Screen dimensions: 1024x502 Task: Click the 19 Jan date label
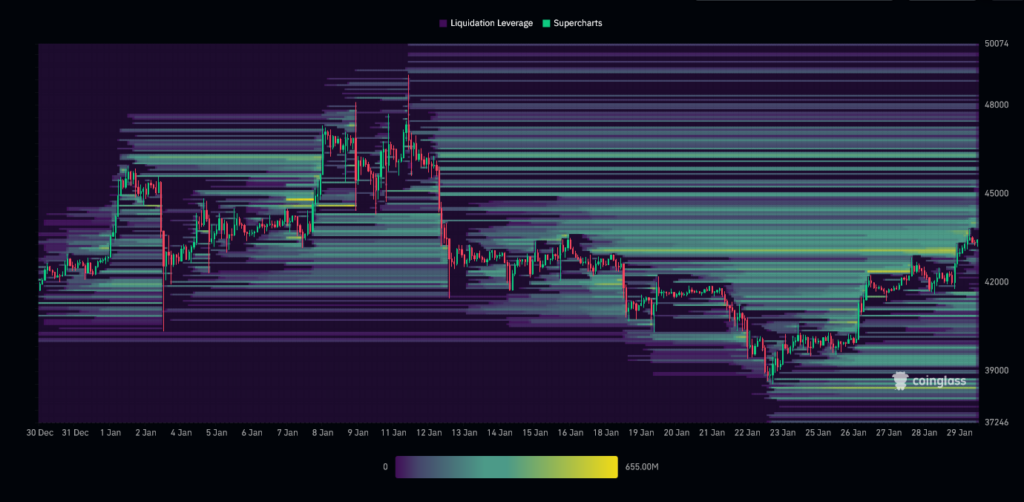coord(641,432)
